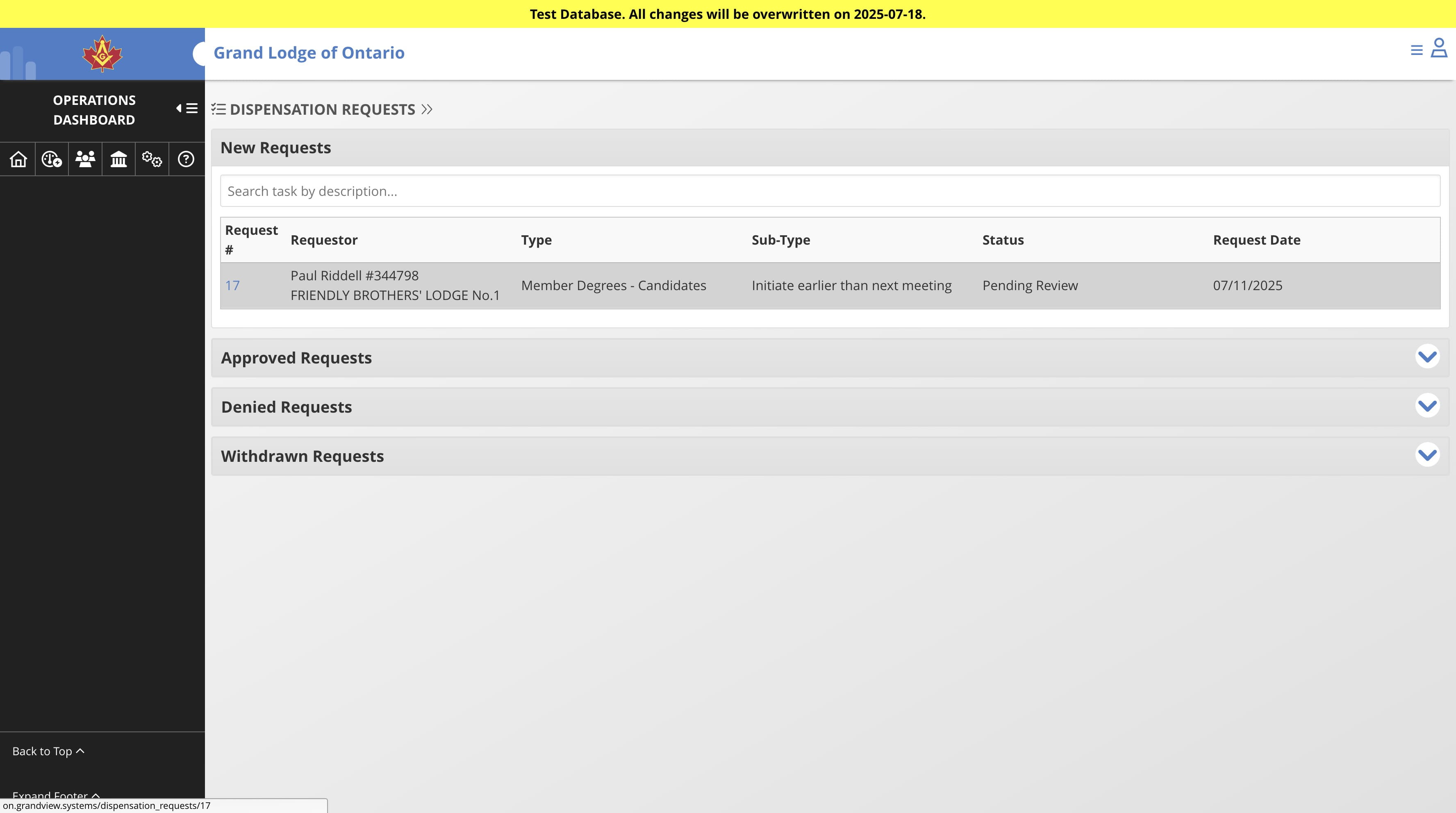Open the members group icon

(85, 159)
